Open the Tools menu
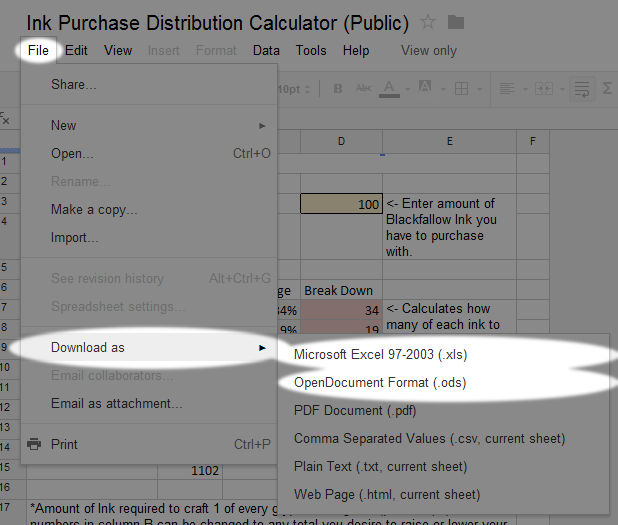Viewport: 618px width, 525px height. click(x=311, y=50)
